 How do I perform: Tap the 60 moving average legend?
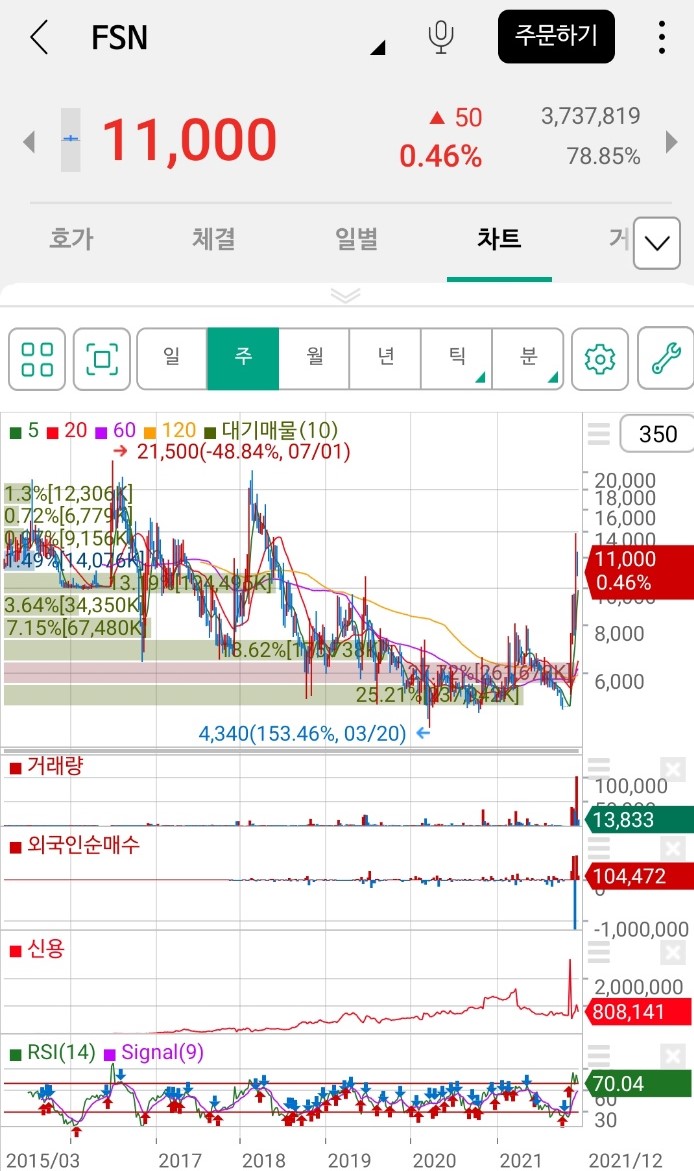(x=116, y=430)
